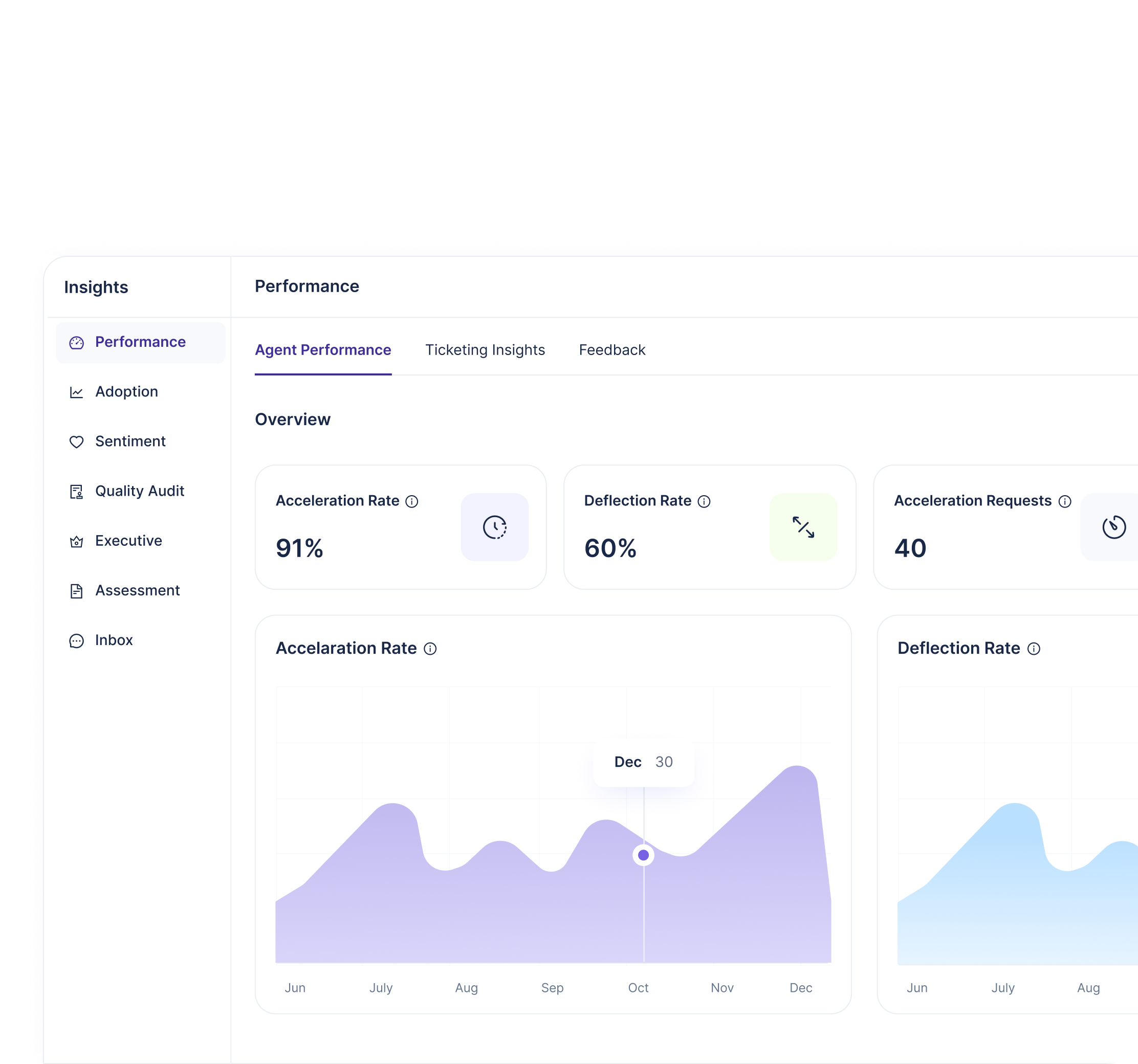
Task: Click the Assessment document icon
Action: tap(76, 591)
